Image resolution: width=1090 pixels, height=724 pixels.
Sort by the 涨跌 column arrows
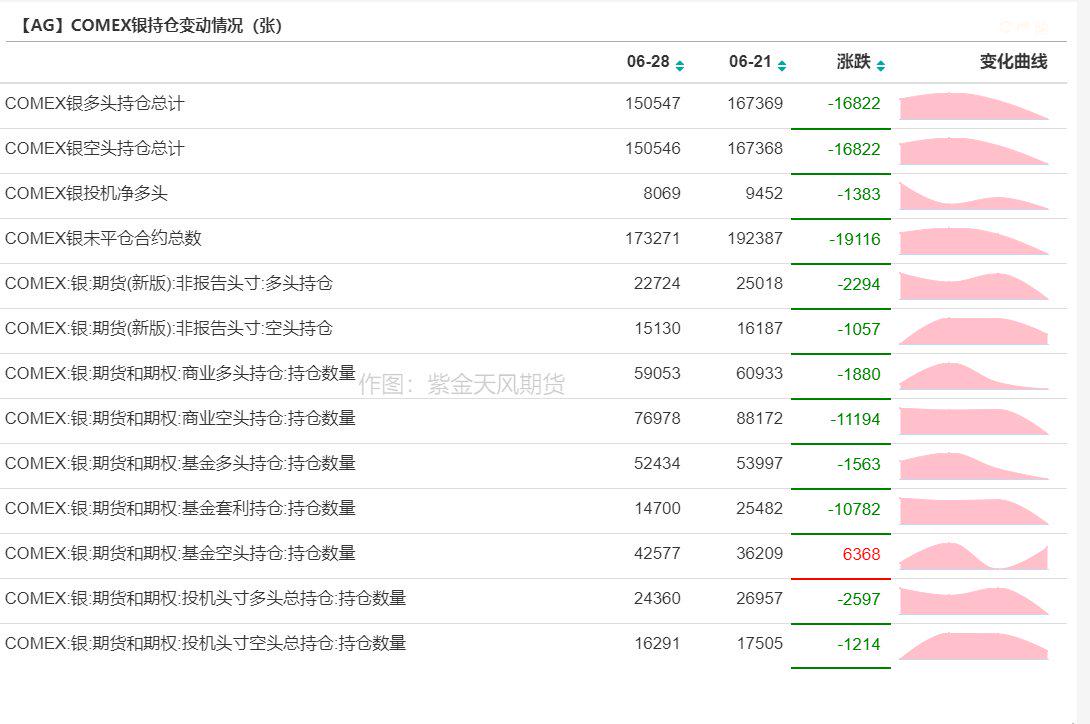(x=881, y=65)
